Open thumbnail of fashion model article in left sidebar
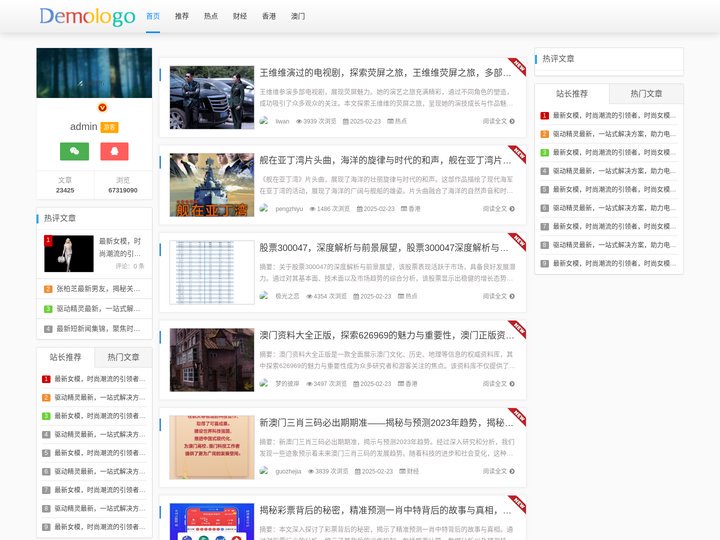The width and height of the screenshot is (720, 540). [x=69, y=253]
